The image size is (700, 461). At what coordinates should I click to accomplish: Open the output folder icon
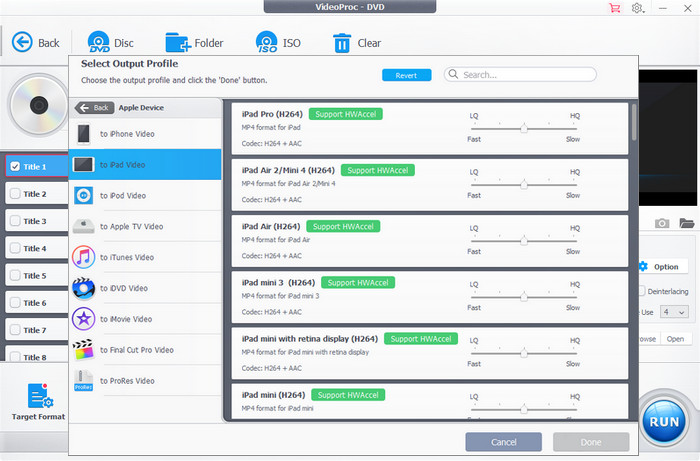point(686,223)
